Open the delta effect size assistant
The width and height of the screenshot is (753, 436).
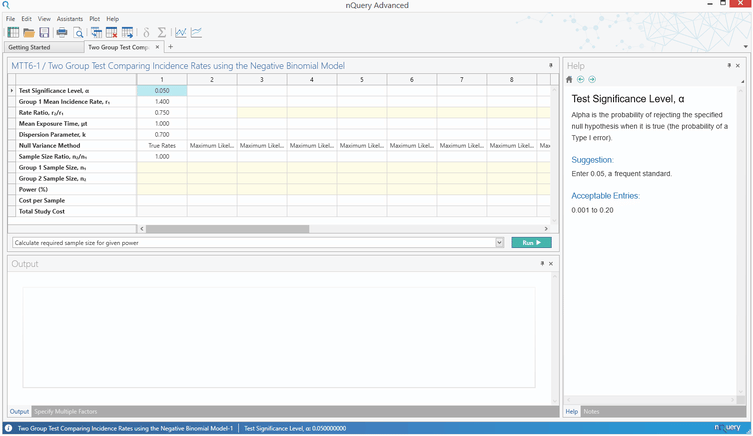point(146,33)
